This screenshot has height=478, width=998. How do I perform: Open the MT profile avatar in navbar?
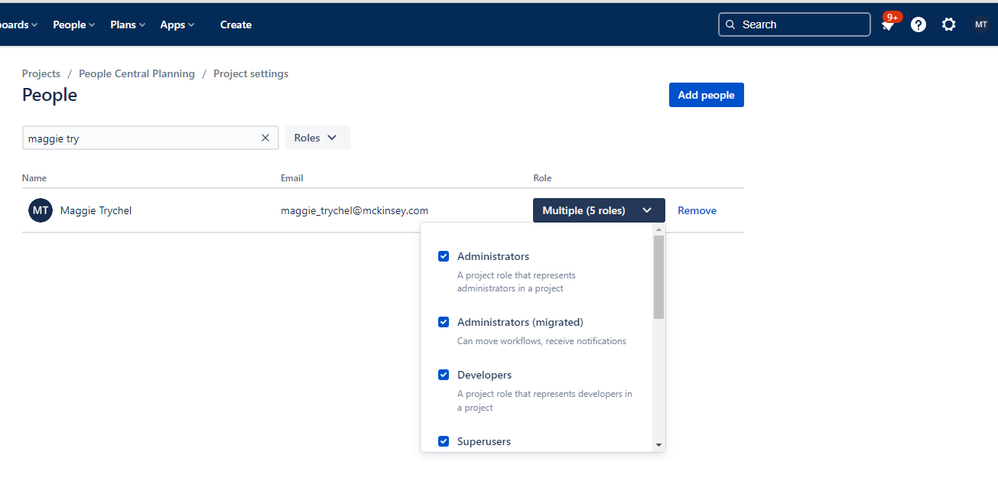pyautogui.click(x=980, y=25)
